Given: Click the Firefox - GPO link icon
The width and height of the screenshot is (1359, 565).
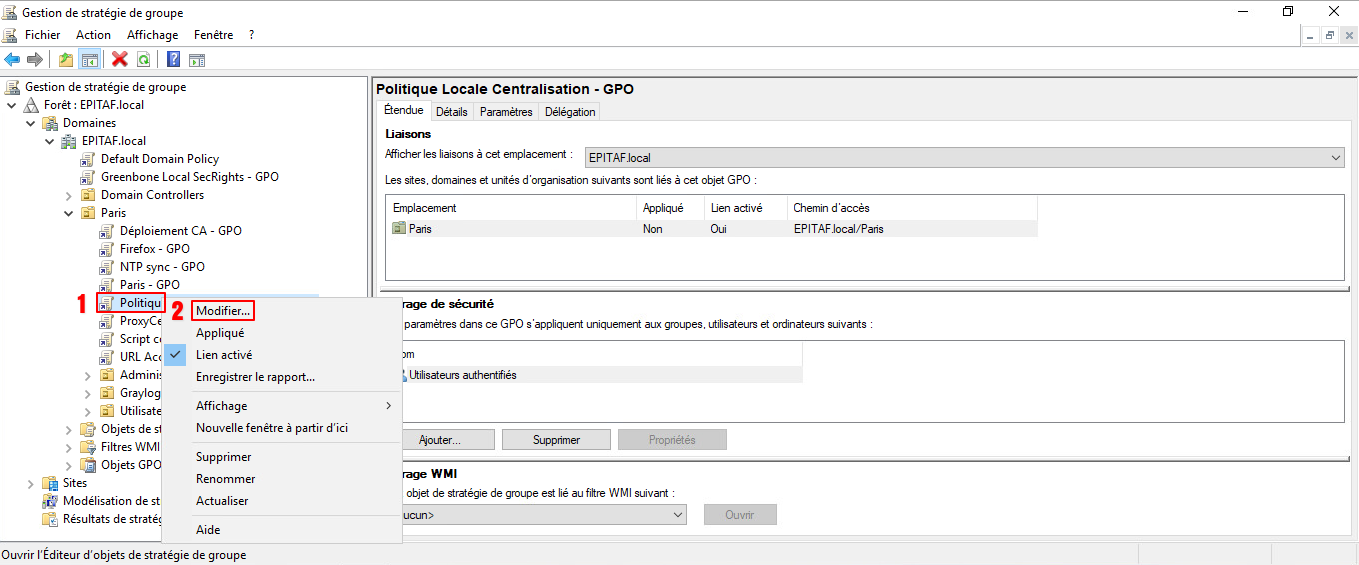Looking at the screenshot, I should click(107, 249).
